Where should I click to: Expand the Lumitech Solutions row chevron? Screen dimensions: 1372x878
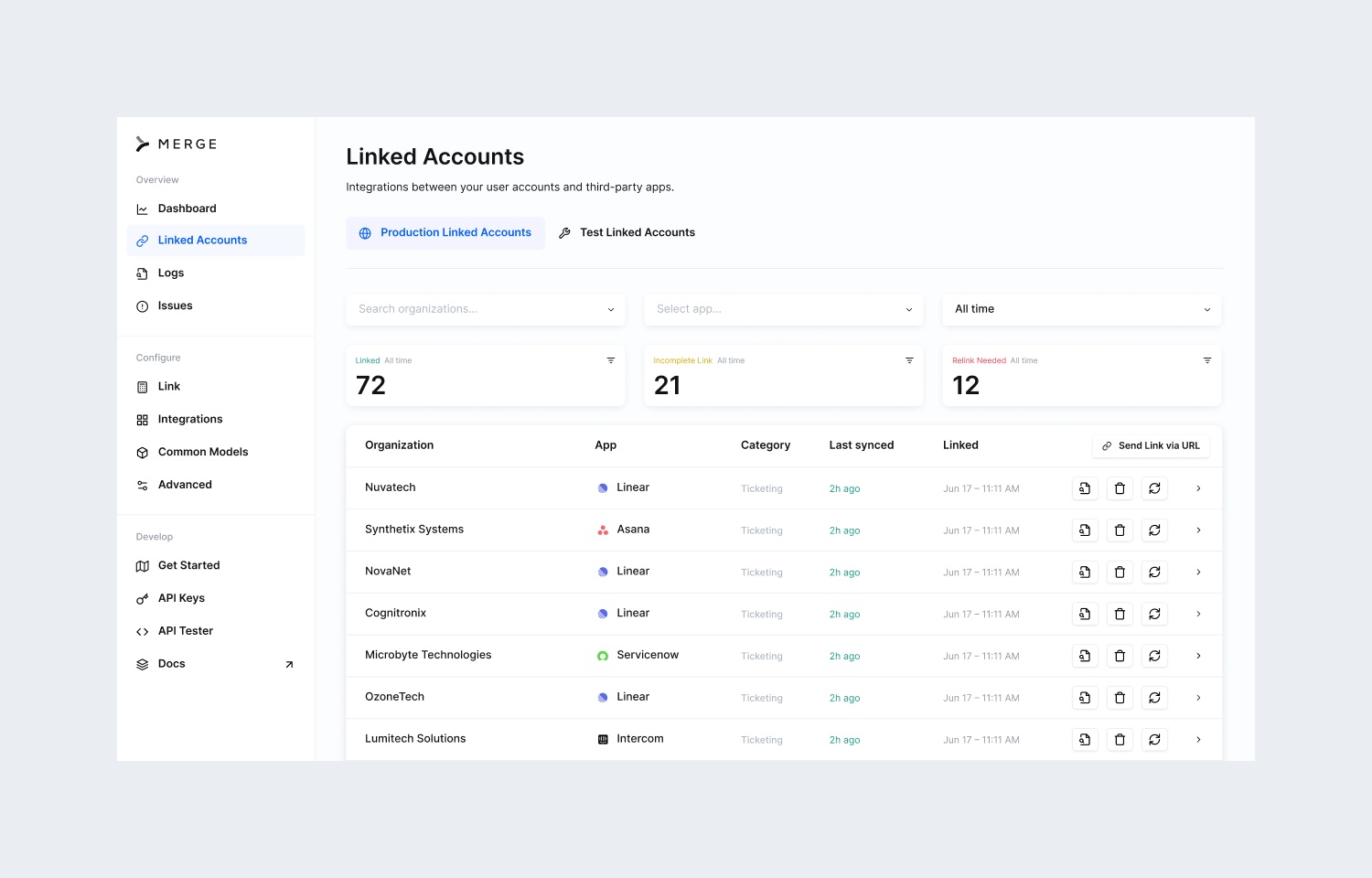1198,740
